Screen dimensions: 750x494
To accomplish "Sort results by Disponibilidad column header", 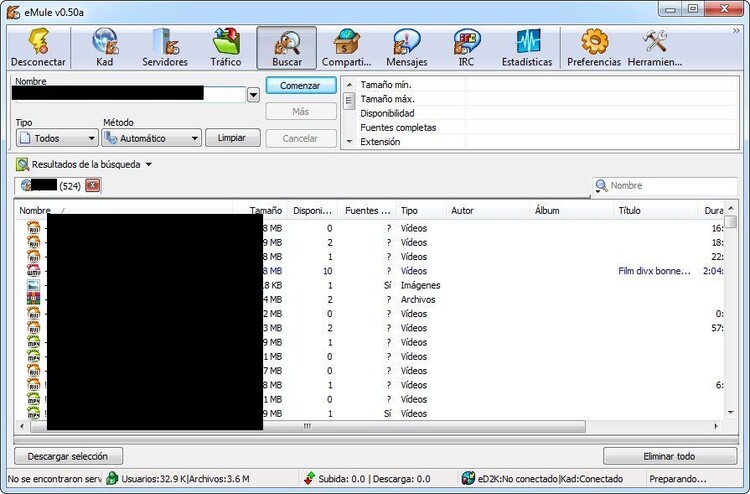I will (312, 210).
